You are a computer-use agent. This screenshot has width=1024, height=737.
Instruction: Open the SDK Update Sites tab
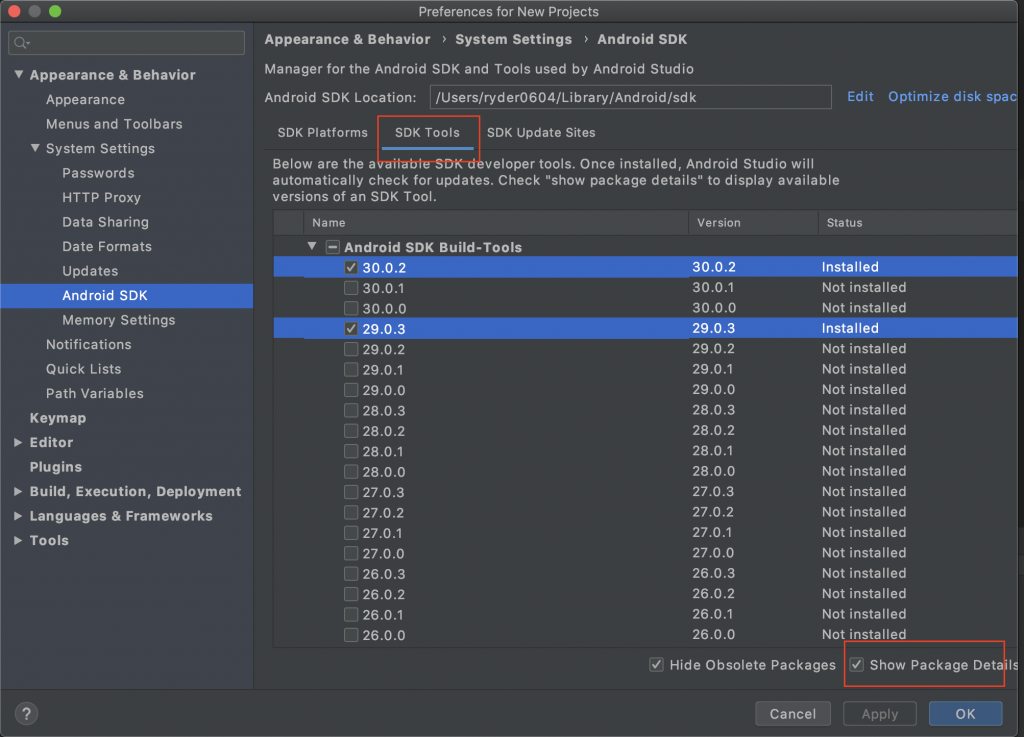click(541, 133)
